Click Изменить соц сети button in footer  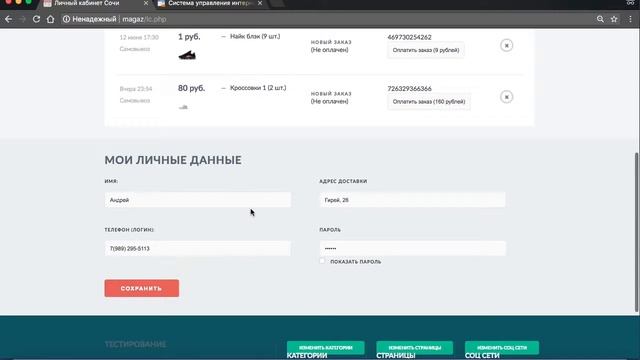pos(502,347)
